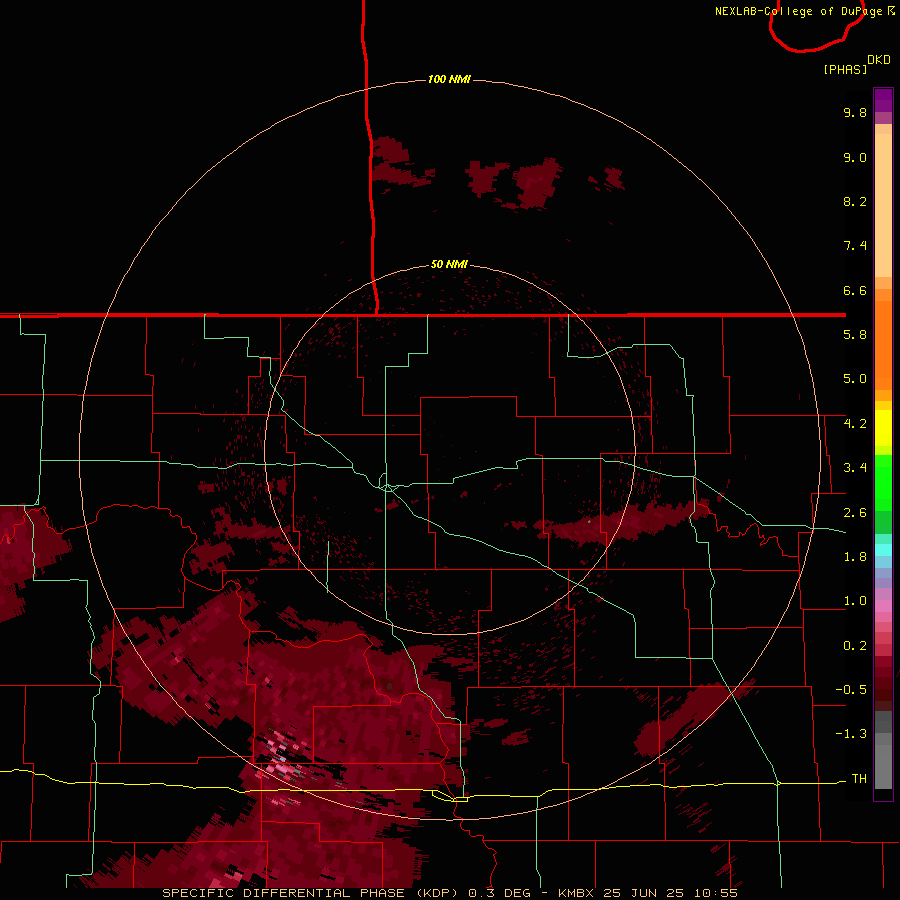This screenshot has width=900, height=900.
Task: Click the [PHAS] legend unit label
Action: click(x=845, y=69)
